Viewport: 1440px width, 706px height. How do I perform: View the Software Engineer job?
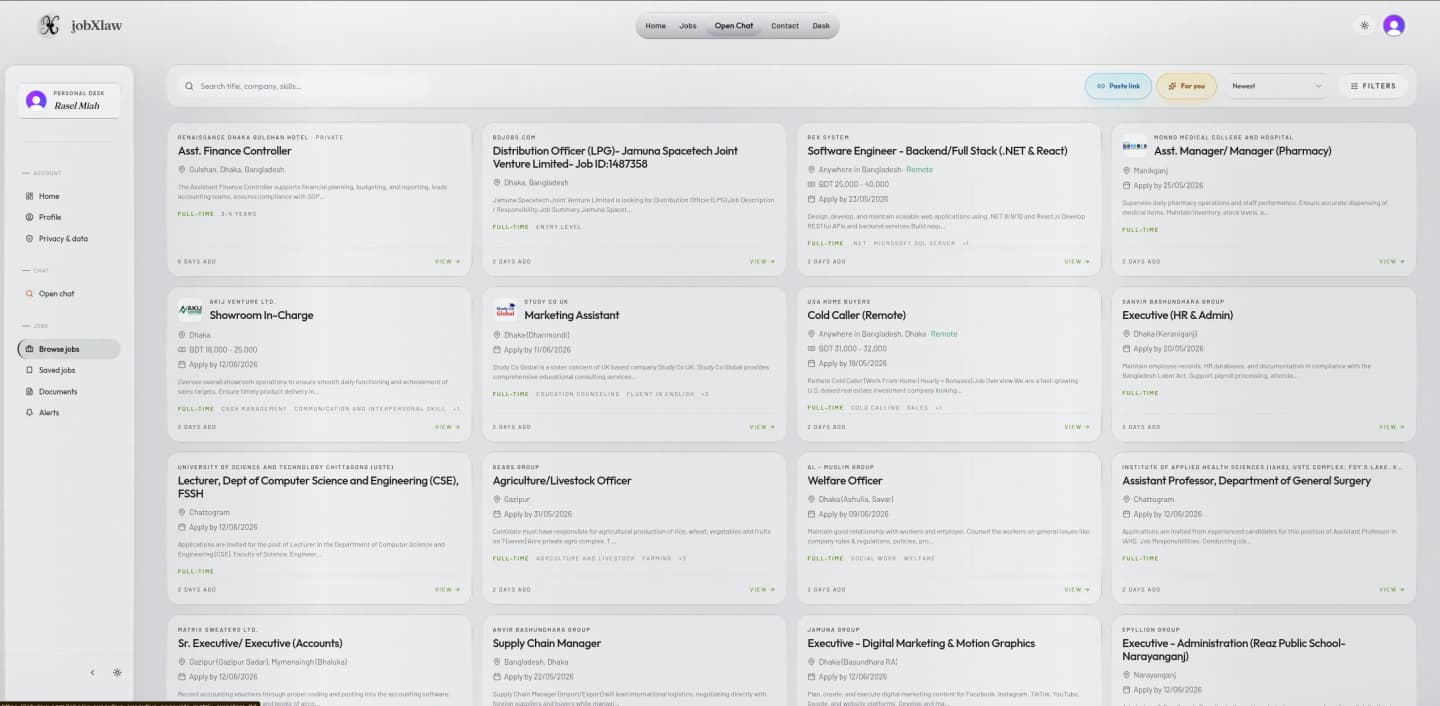tap(1077, 262)
